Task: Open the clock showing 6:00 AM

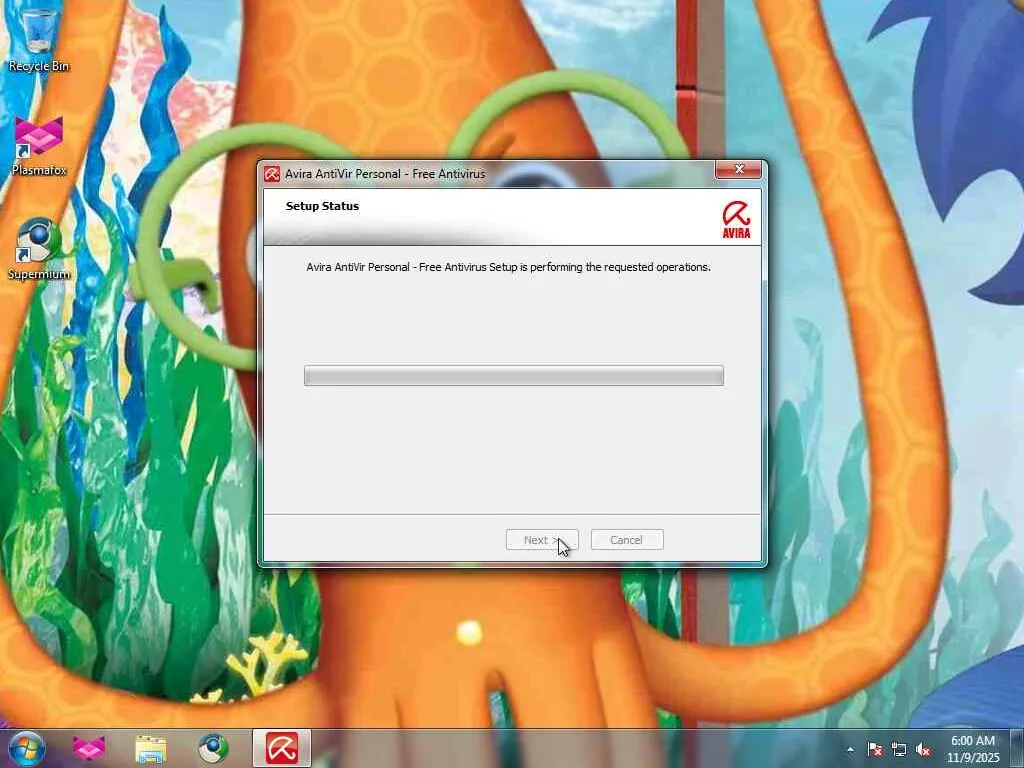Action: pos(973,749)
